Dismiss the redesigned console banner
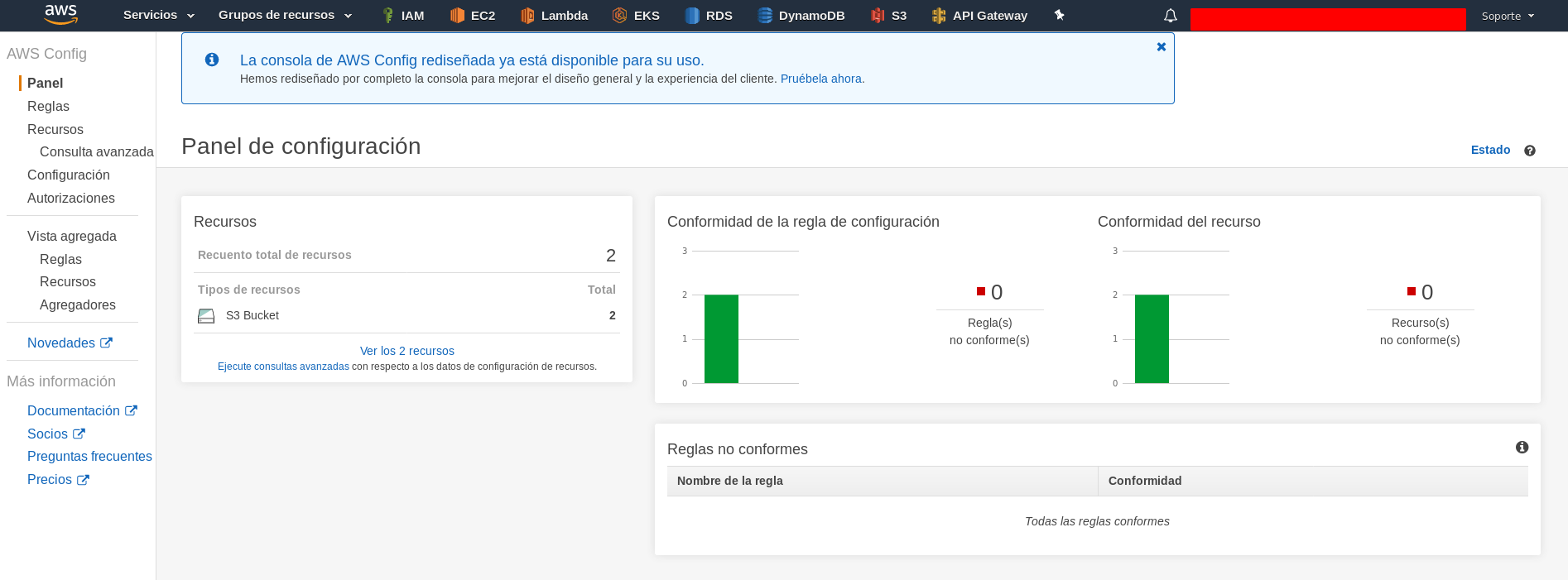The height and width of the screenshot is (580, 1568). [x=1161, y=47]
